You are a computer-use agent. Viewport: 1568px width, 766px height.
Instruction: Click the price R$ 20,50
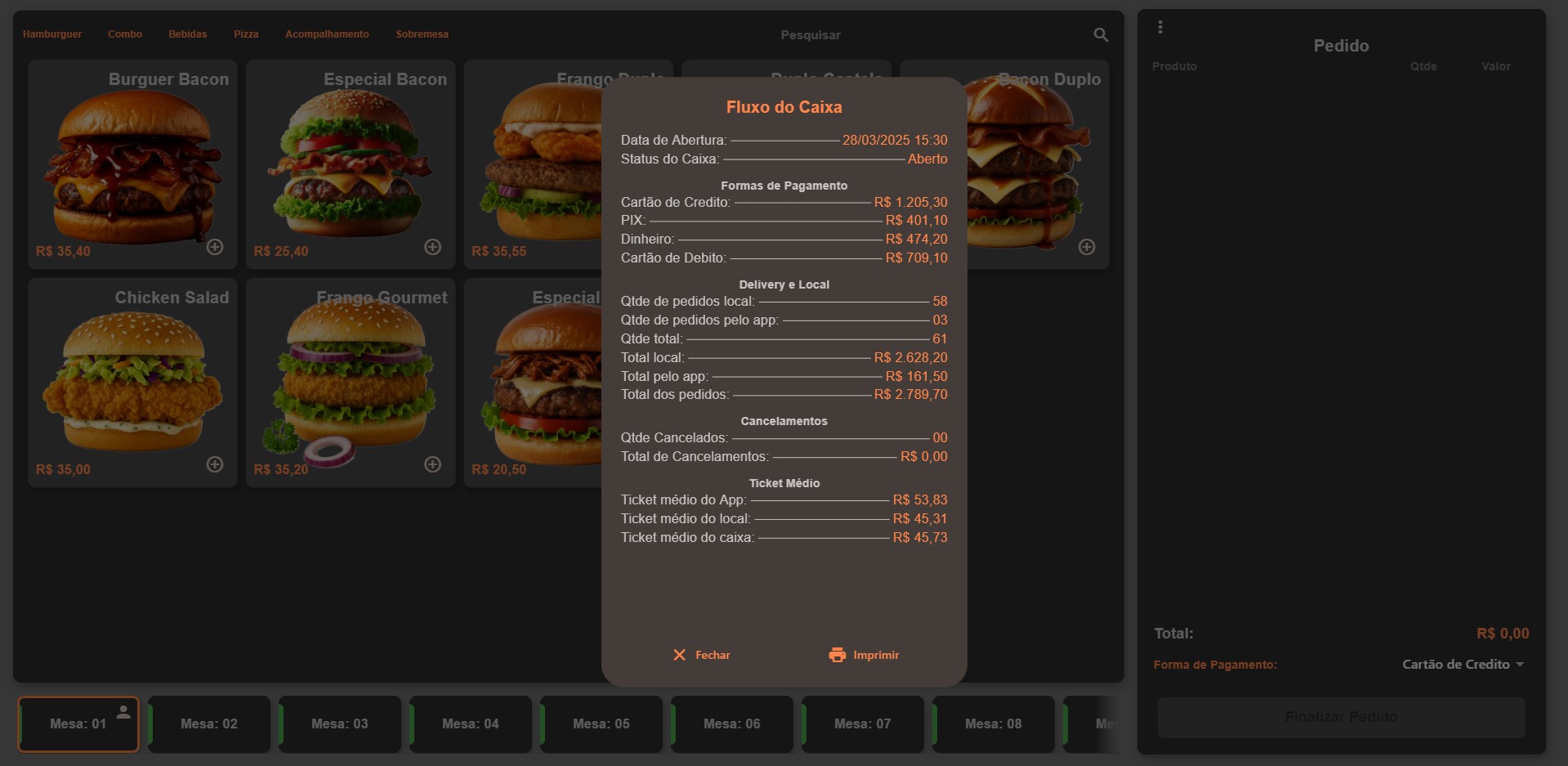coord(499,469)
